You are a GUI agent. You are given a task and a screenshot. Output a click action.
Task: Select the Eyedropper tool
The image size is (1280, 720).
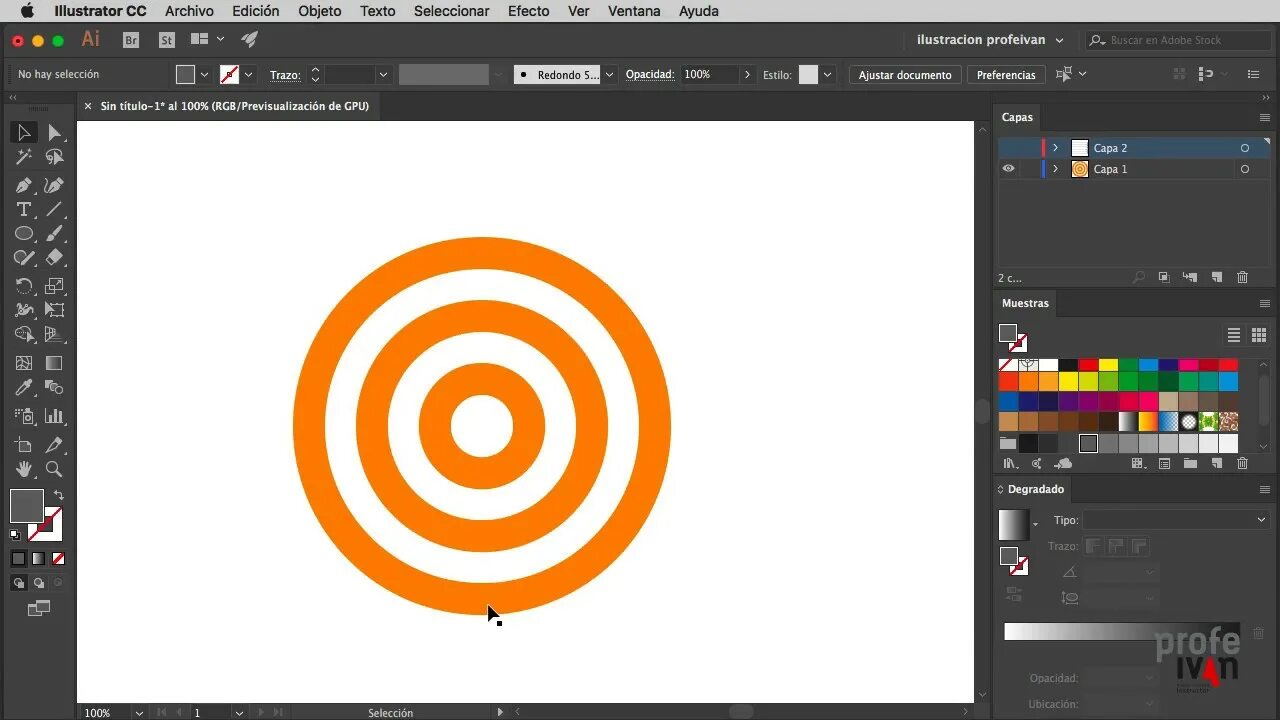click(x=24, y=387)
